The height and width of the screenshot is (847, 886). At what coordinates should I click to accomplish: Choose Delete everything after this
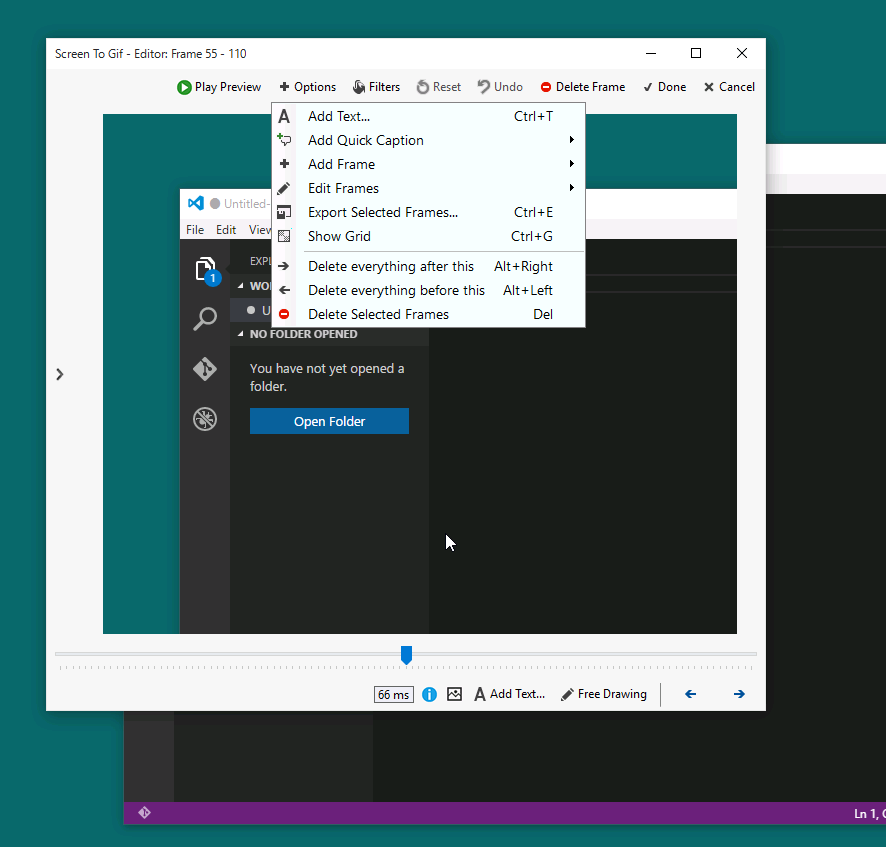[x=428, y=266]
